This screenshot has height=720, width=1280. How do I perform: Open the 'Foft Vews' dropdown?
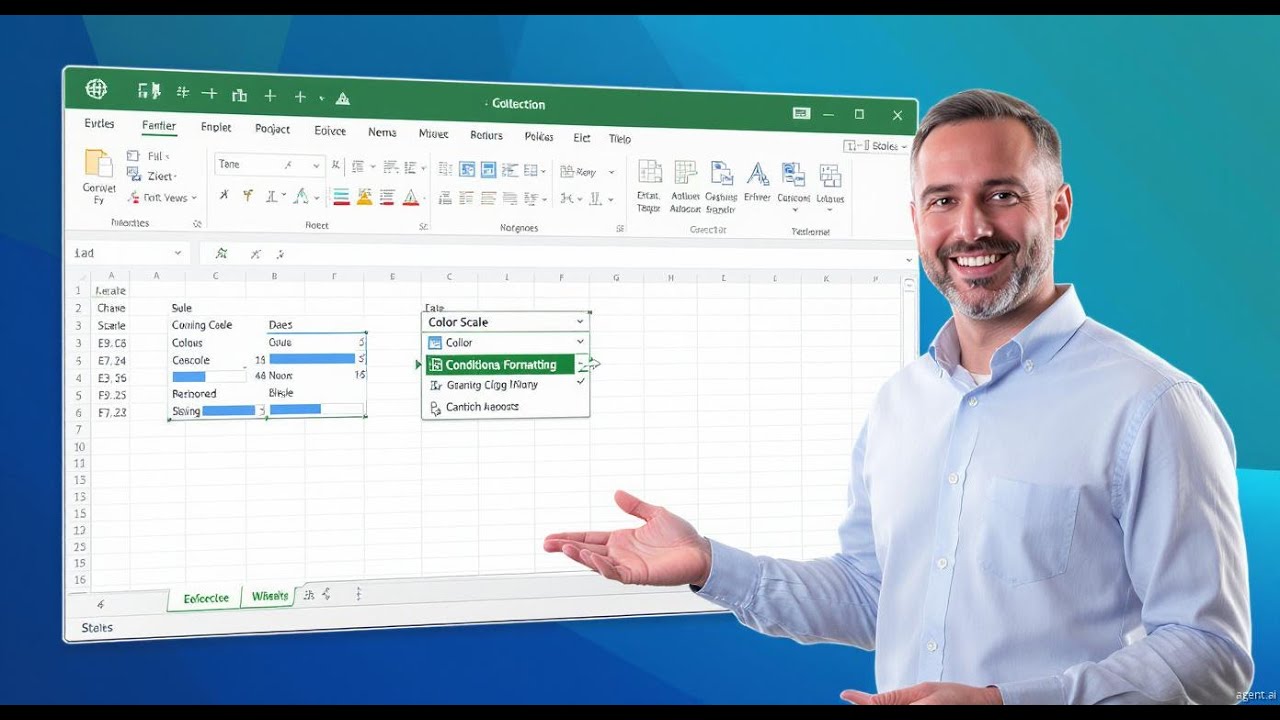(x=193, y=198)
